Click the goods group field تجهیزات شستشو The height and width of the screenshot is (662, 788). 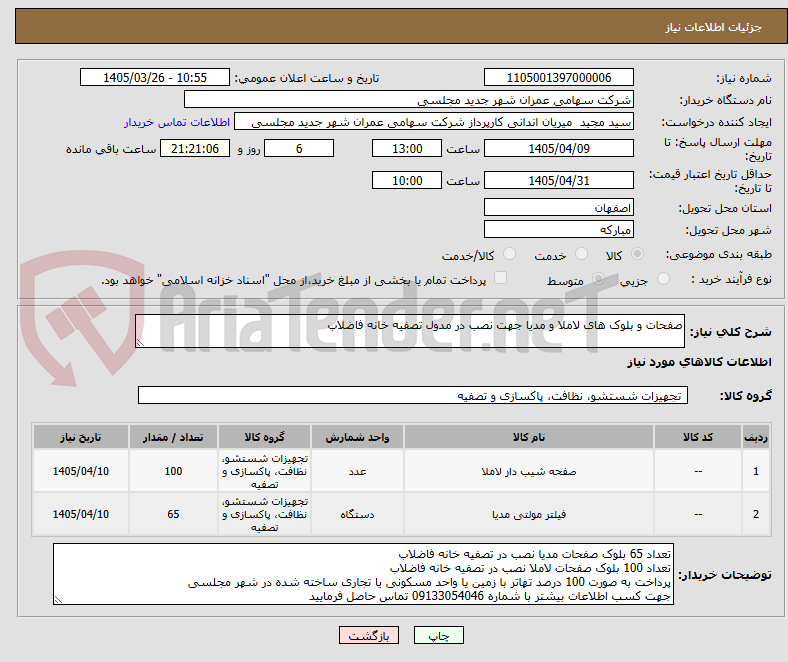(413, 395)
